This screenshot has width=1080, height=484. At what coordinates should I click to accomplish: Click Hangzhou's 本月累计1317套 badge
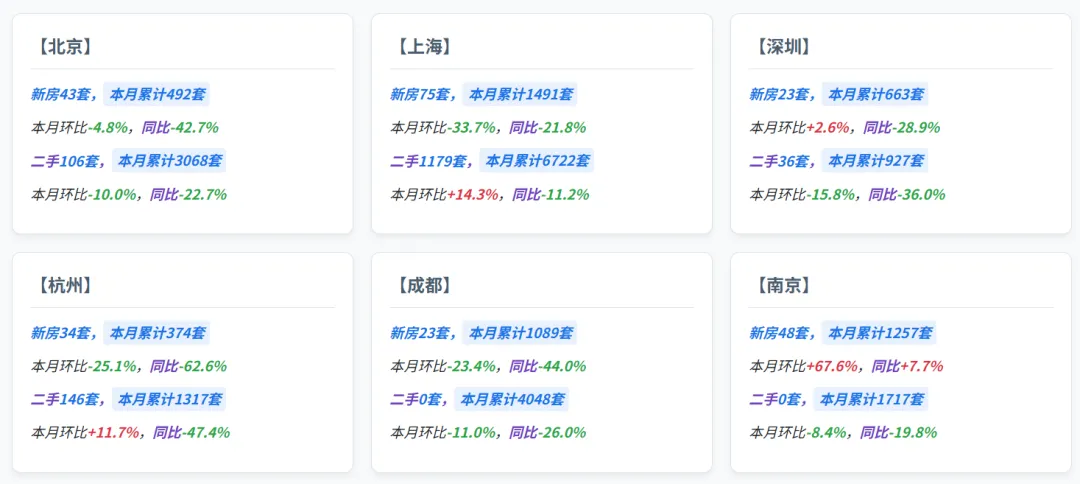tap(169, 400)
